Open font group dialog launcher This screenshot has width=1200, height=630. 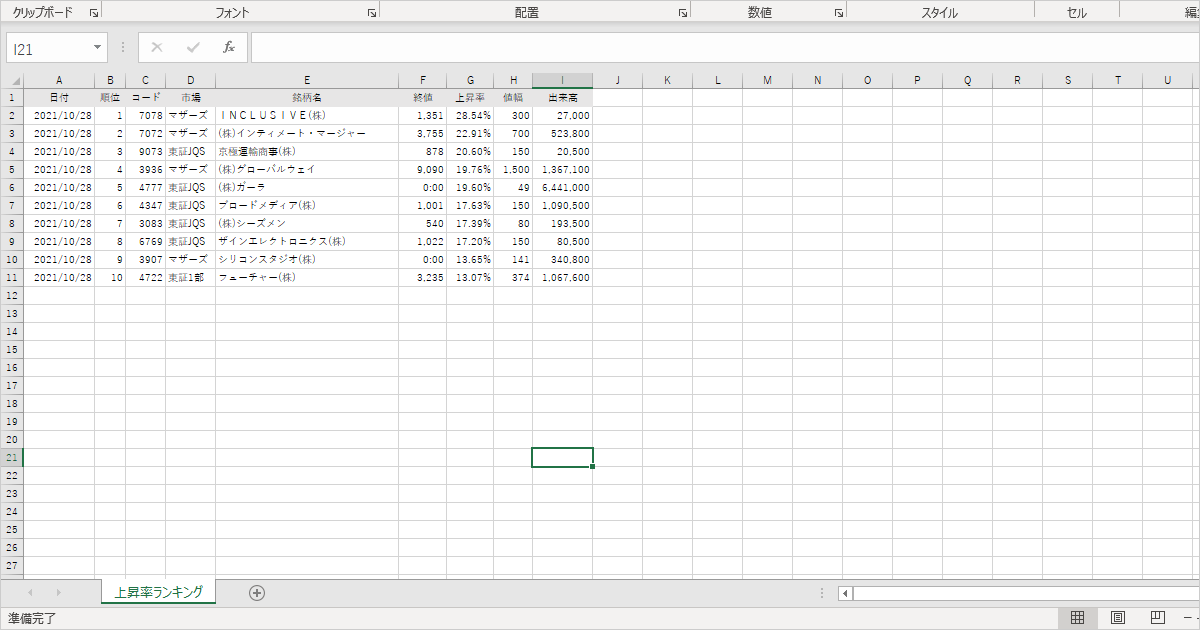click(x=372, y=13)
